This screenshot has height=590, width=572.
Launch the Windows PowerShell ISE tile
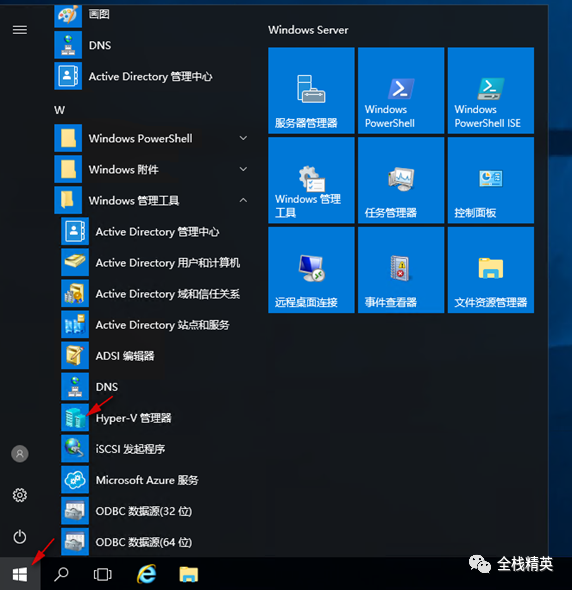pyautogui.click(x=491, y=90)
